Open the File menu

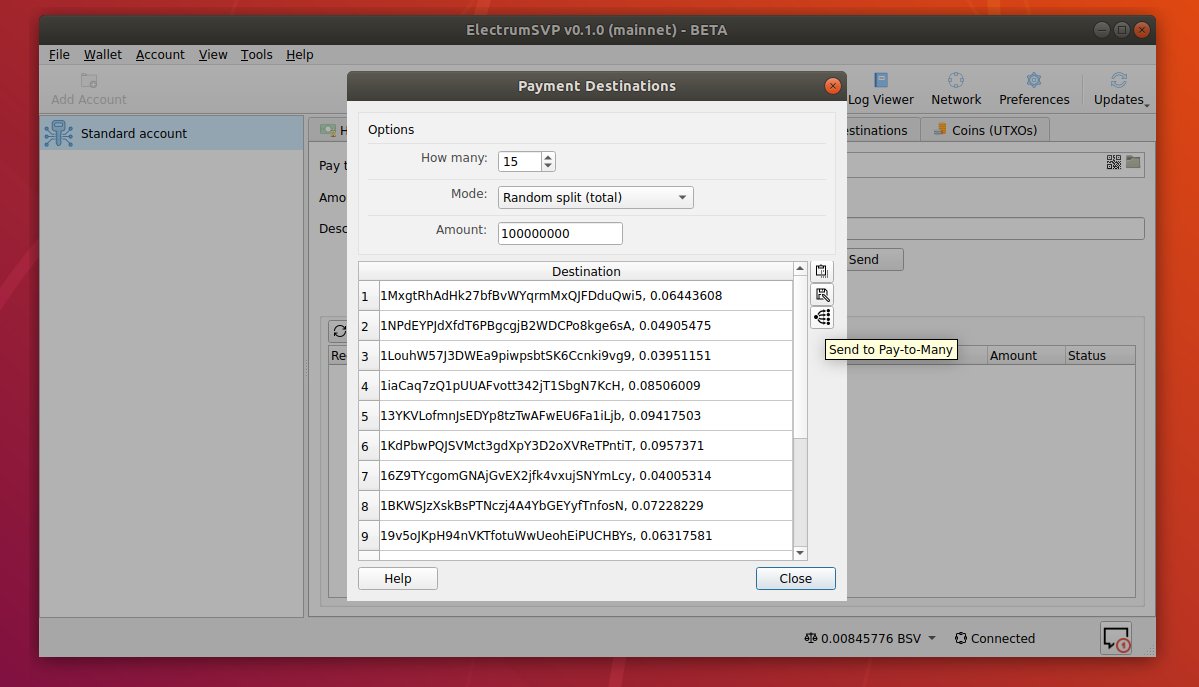click(59, 54)
